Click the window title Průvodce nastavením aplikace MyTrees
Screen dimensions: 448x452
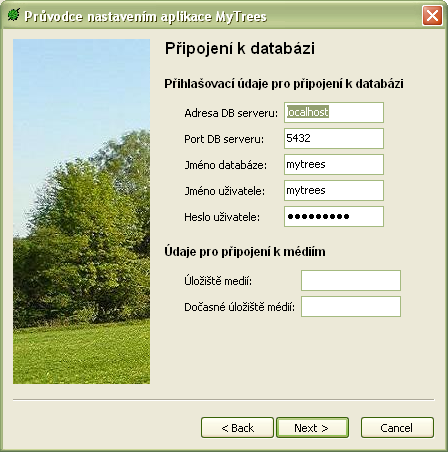click(x=146, y=16)
